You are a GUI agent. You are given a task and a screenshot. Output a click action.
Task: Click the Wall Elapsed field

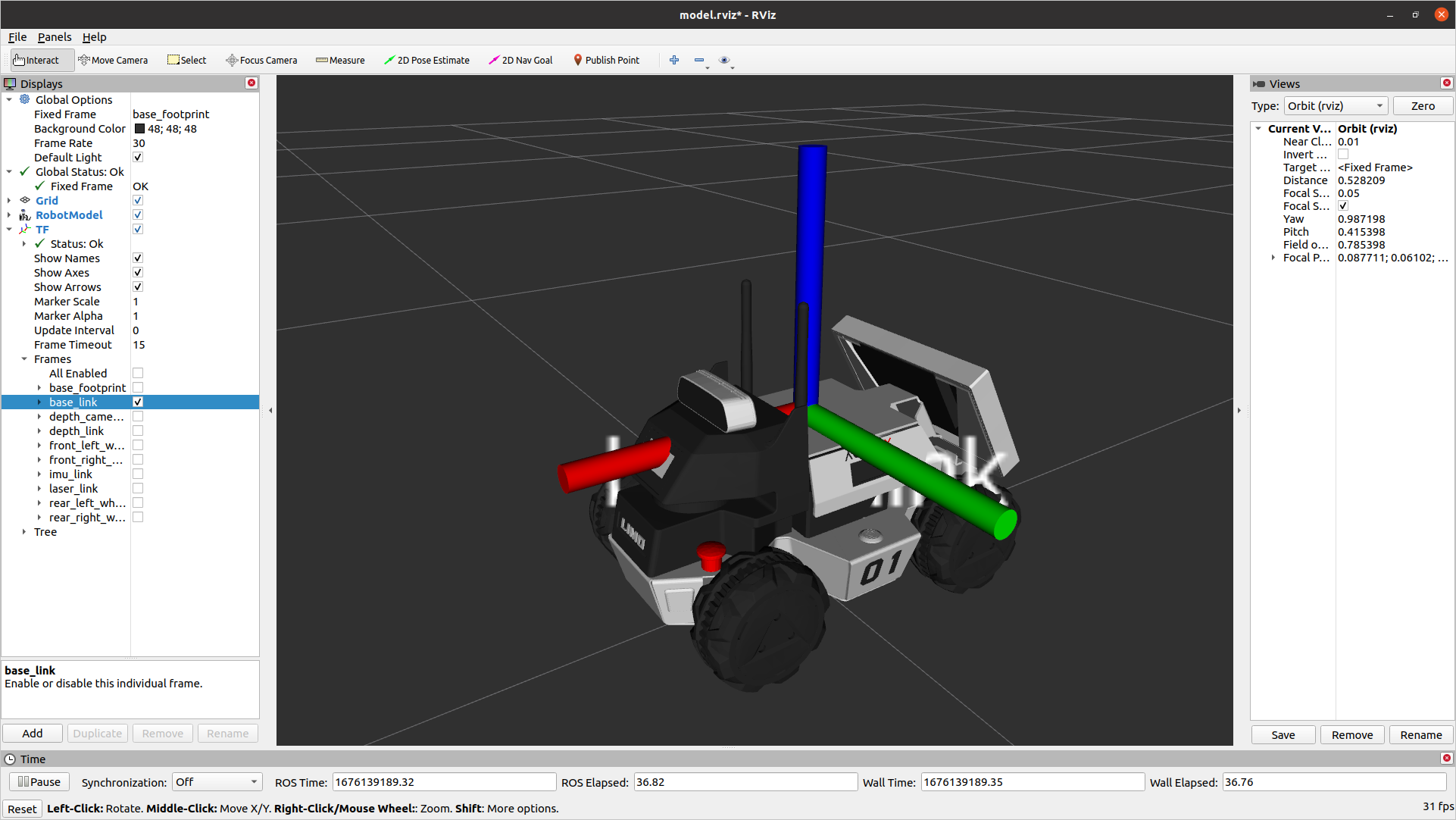click(1334, 782)
